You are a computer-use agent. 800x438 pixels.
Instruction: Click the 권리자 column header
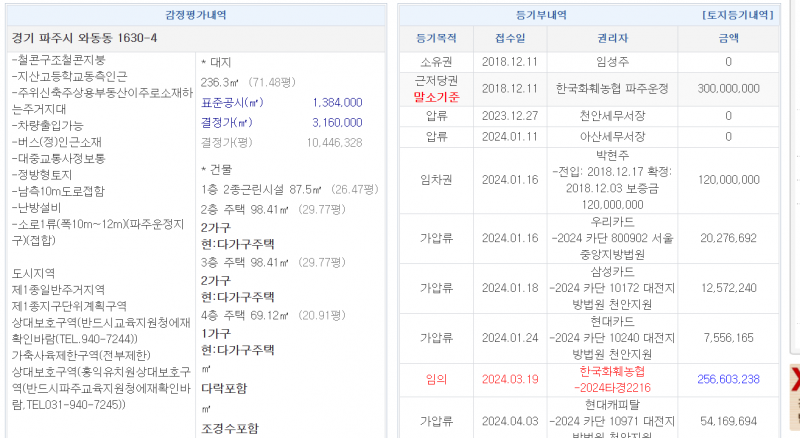tap(612, 38)
